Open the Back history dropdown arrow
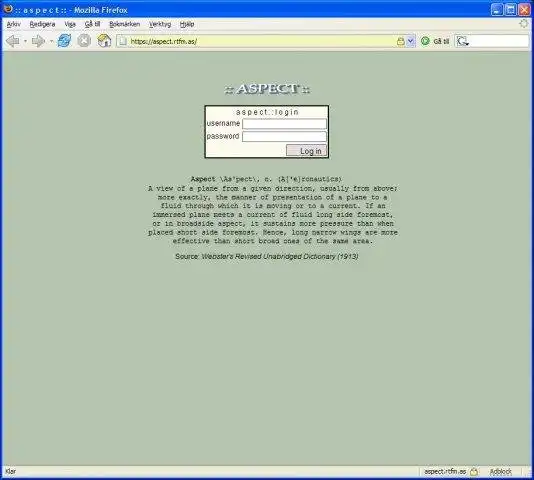This screenshot has height=480, width=534. (25, 41)
